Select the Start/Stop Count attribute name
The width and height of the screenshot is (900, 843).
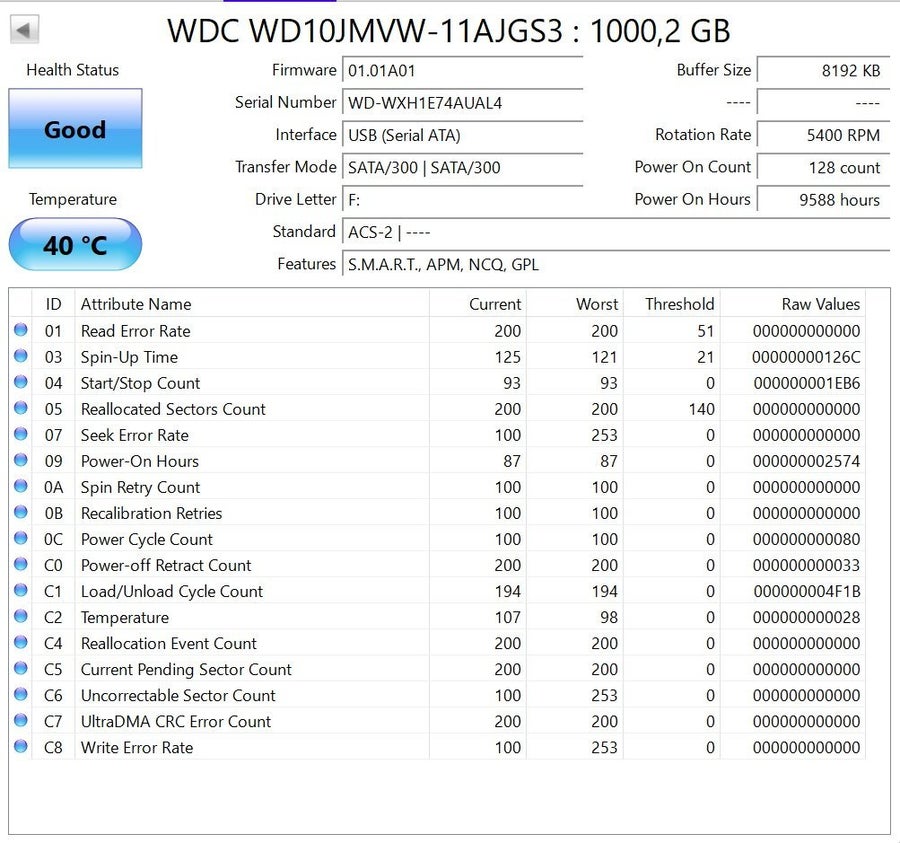(x=141, y=383)
